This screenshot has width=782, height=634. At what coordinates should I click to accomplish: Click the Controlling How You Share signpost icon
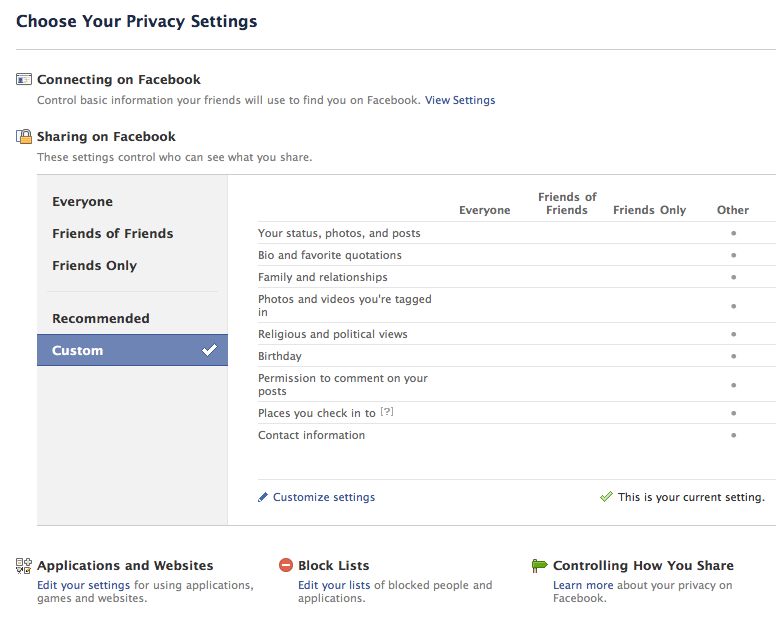coord(540,566)
